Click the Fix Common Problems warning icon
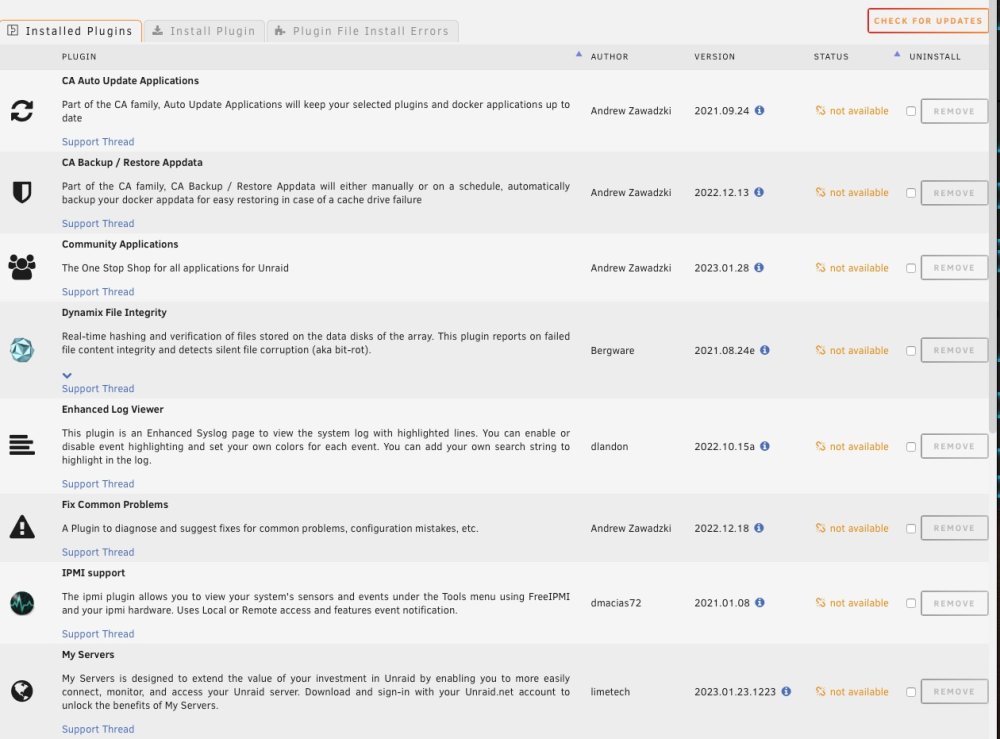The height and width of the screenshot is (739, 1000). click(22, 527)
